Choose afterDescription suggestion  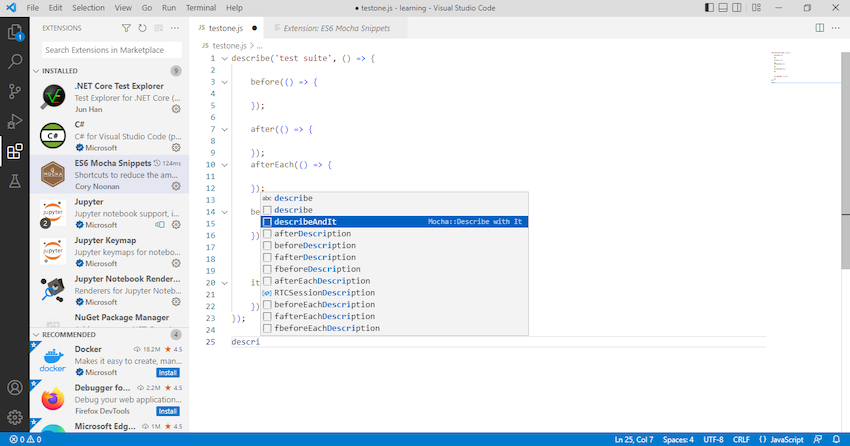click(394, 234)
